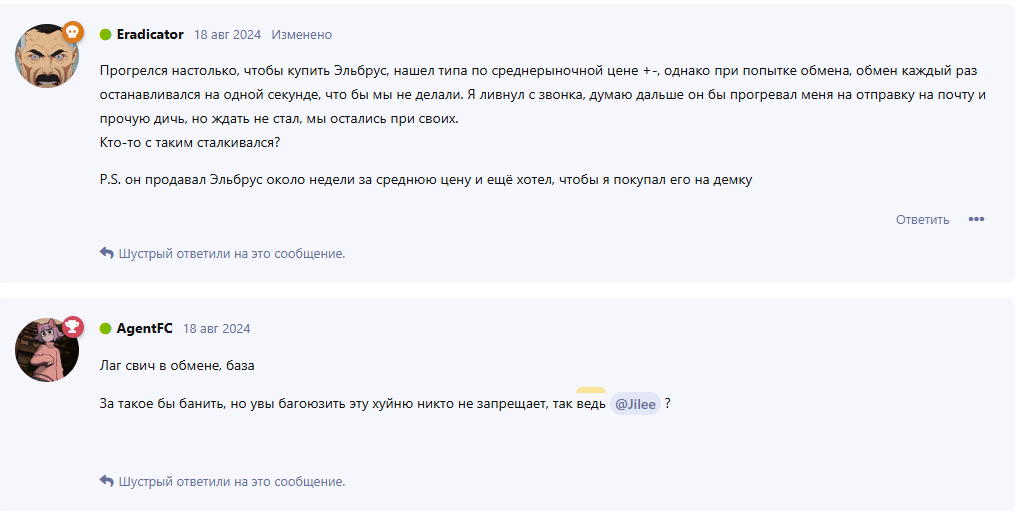
Task: Click the green online status dot beside Eradicator
Action: tap(105, 34)
